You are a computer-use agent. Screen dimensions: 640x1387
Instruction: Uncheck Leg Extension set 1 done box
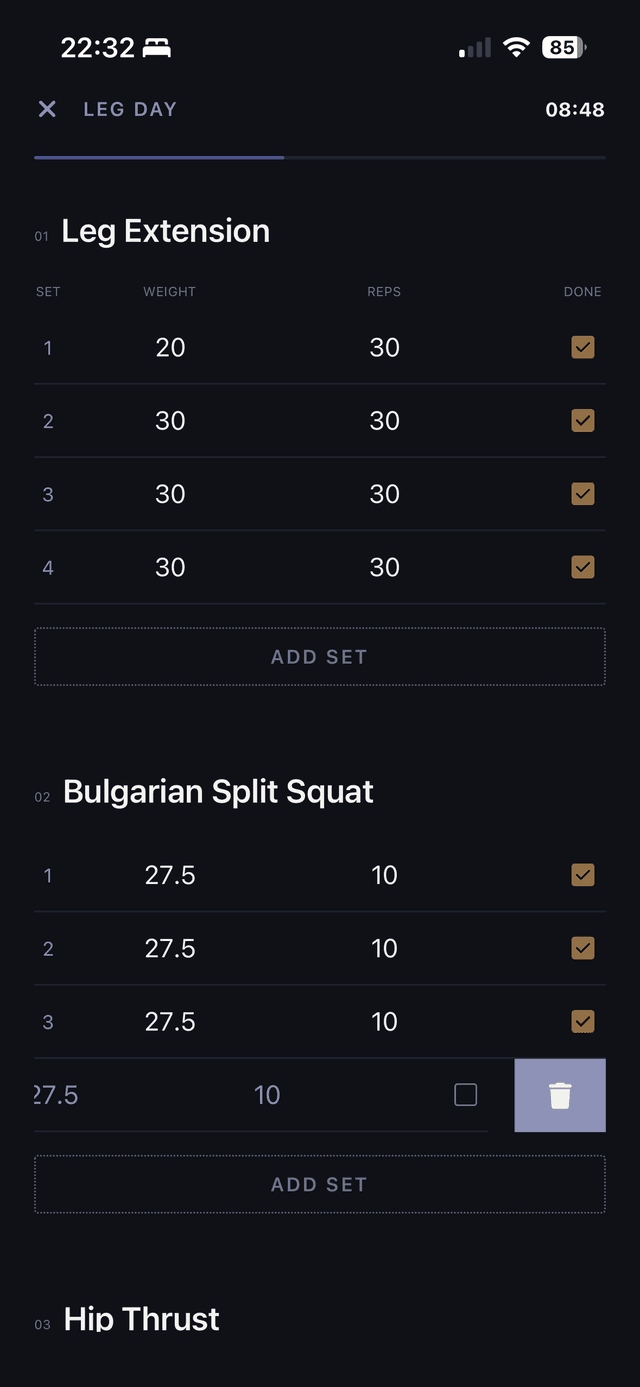pyautogui.click(x=583, y=347)
